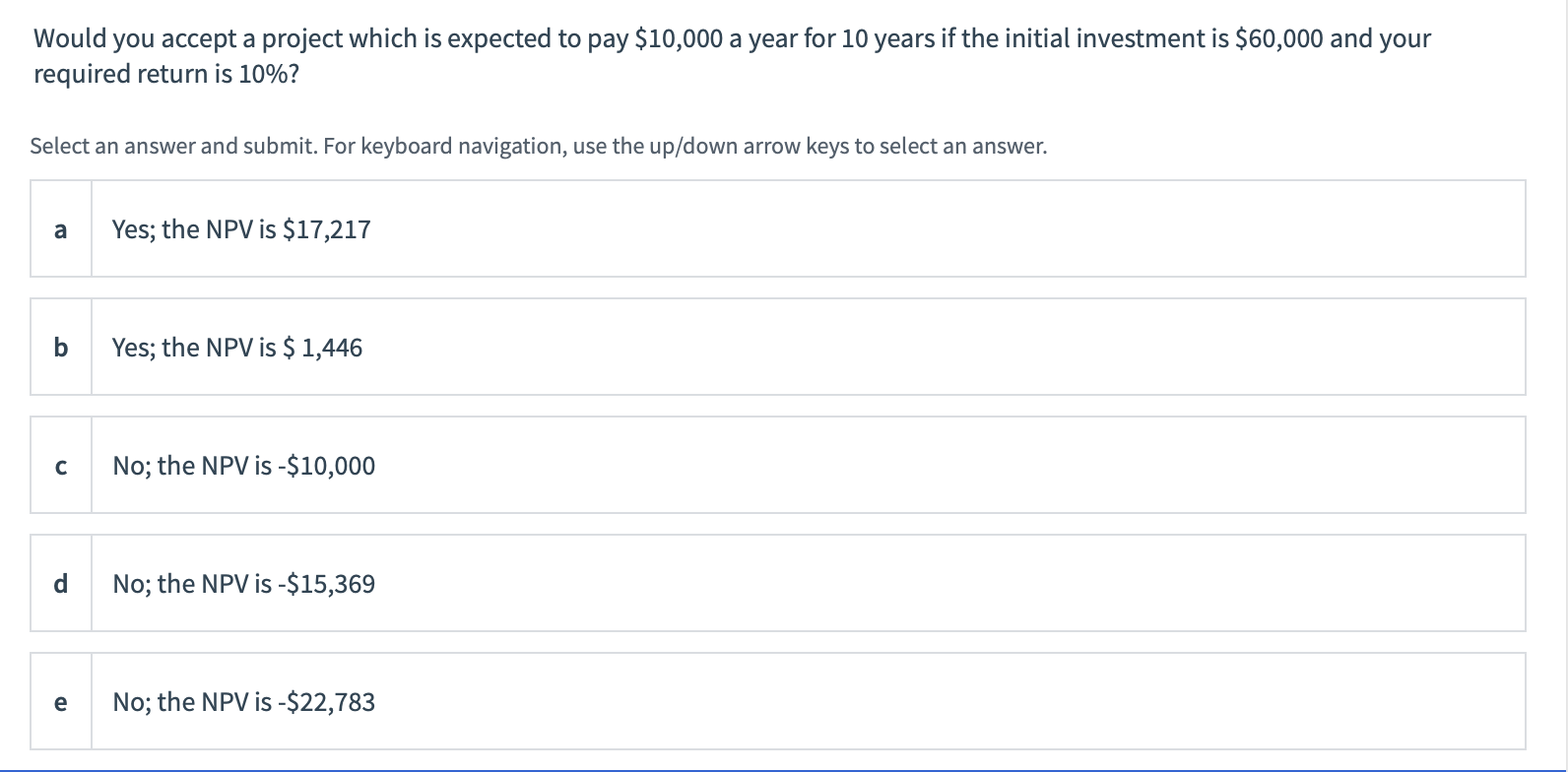The width and height of the screenshot is (1568, 772).
Task: Click the letter label 'e'
Action: pos(61,702)
